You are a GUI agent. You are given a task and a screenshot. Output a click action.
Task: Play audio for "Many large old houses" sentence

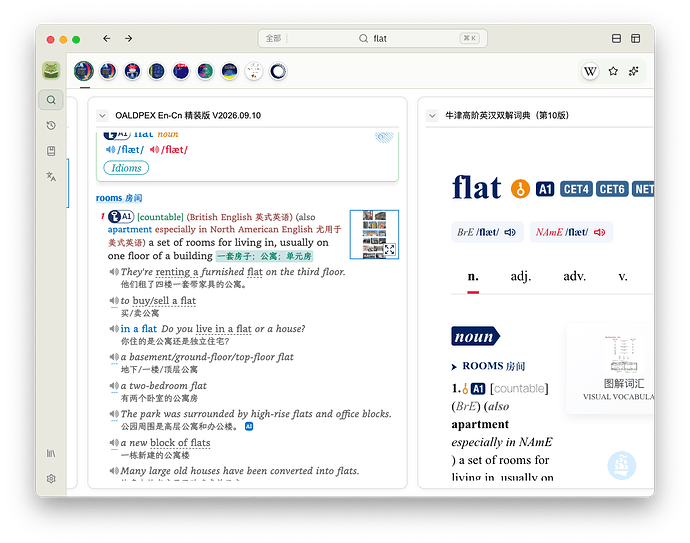tap(114, 471)
